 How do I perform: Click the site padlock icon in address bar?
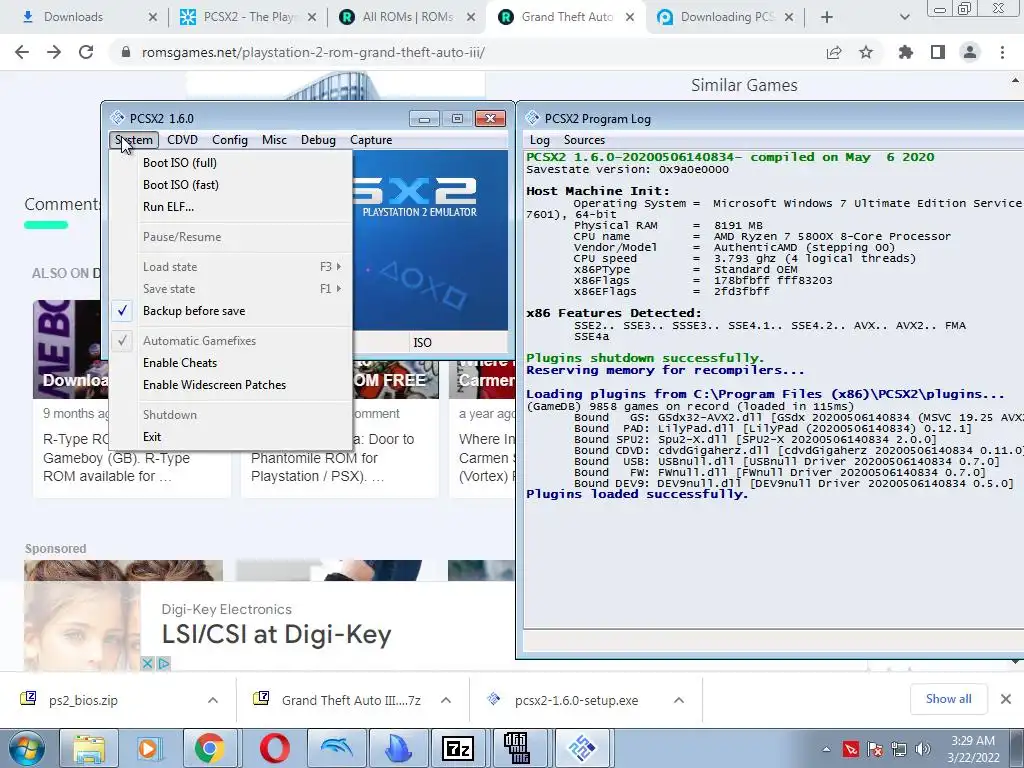coord(126,52)
